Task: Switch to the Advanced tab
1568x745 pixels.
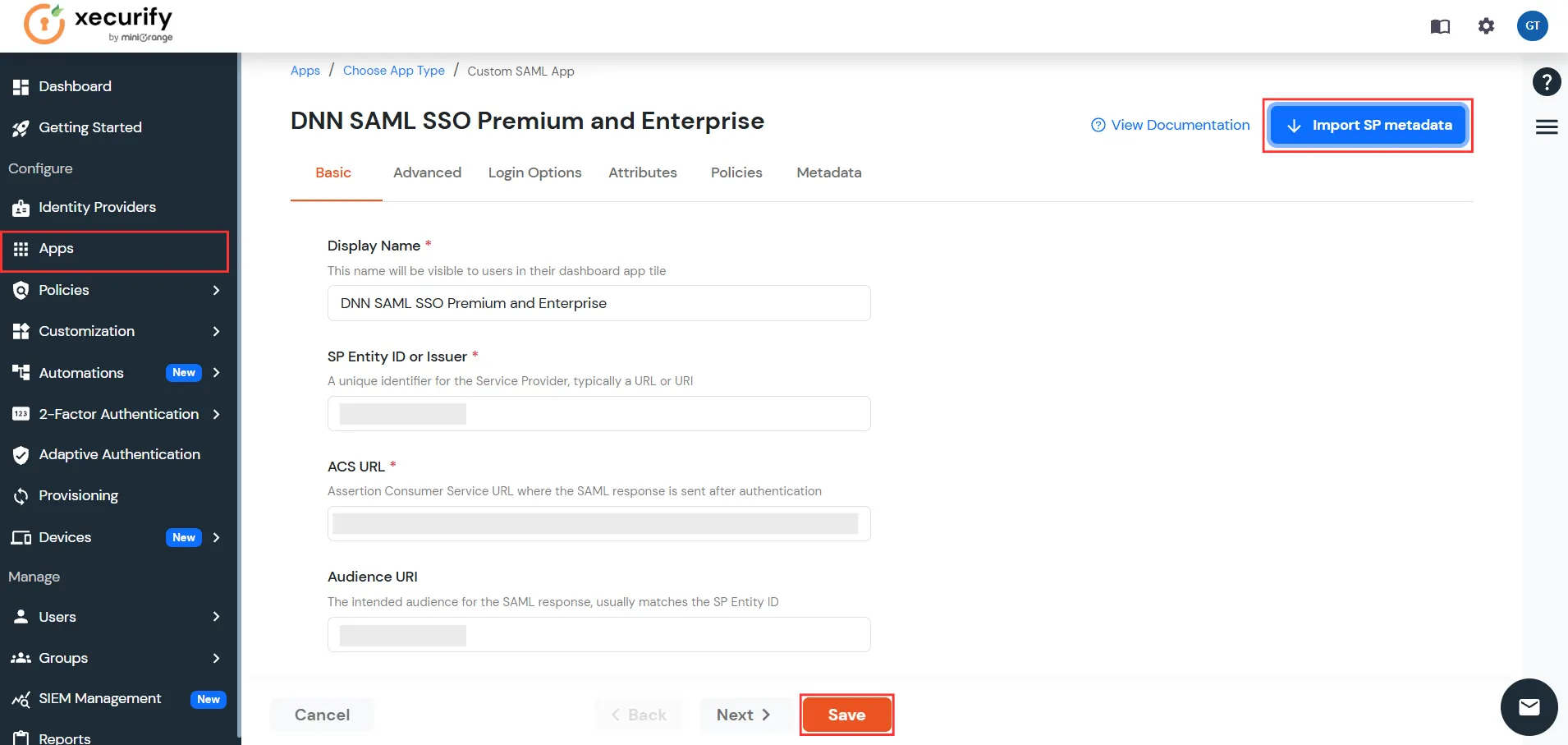Action: click(427, 172)
